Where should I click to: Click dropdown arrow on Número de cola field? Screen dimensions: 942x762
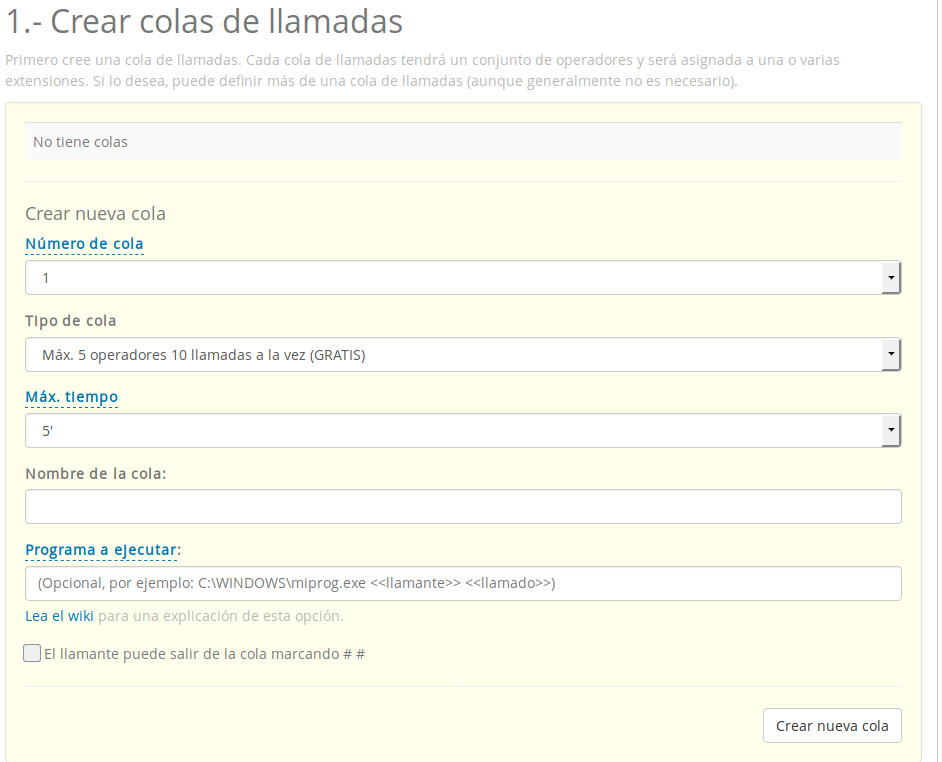[x=891, y=277]
